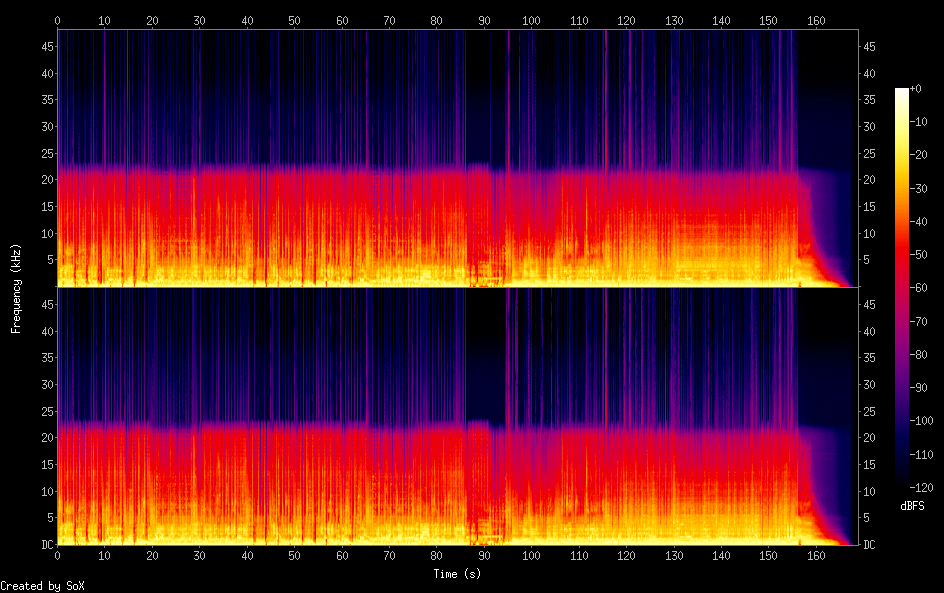The height and width of the screenshot is (593, 944).
Task: Click the "-20" value on the color scale
Action: coord(918,155)
